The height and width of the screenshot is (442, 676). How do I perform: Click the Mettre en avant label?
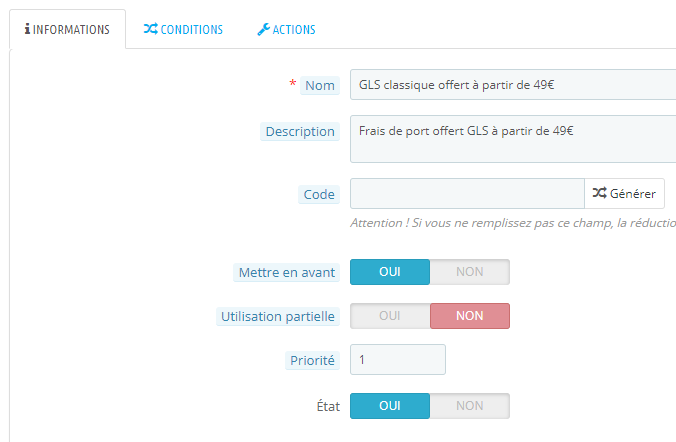point(286,272)
